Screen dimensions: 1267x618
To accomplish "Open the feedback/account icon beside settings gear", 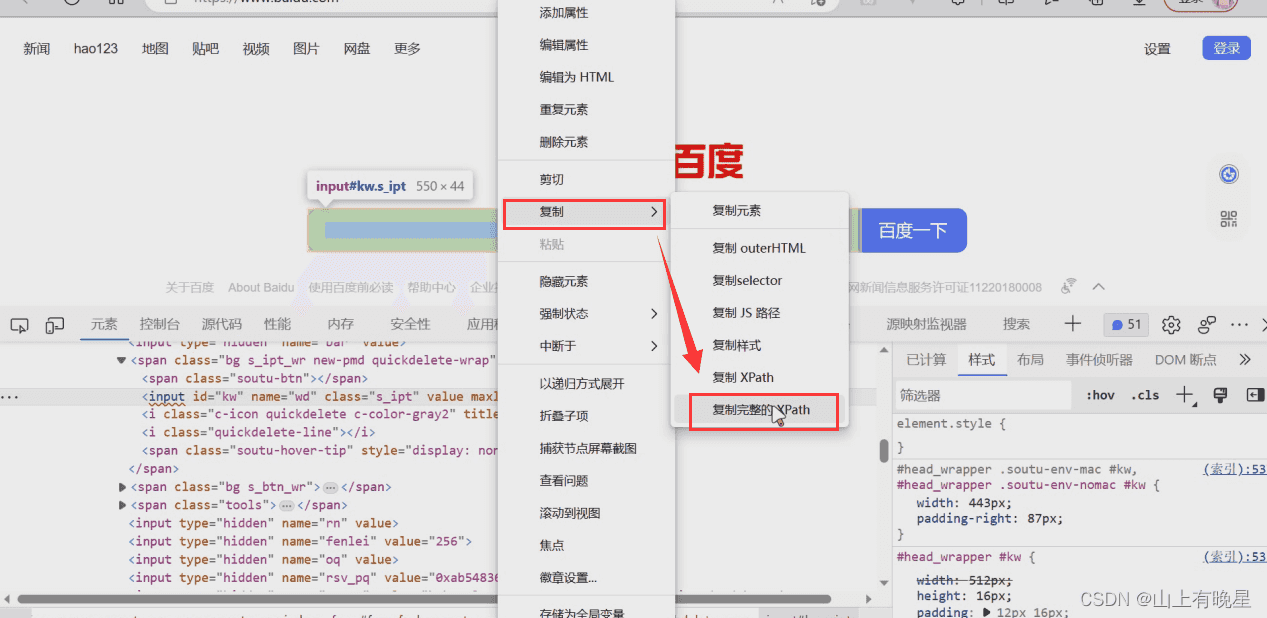I will click(x=1207, y=325).
